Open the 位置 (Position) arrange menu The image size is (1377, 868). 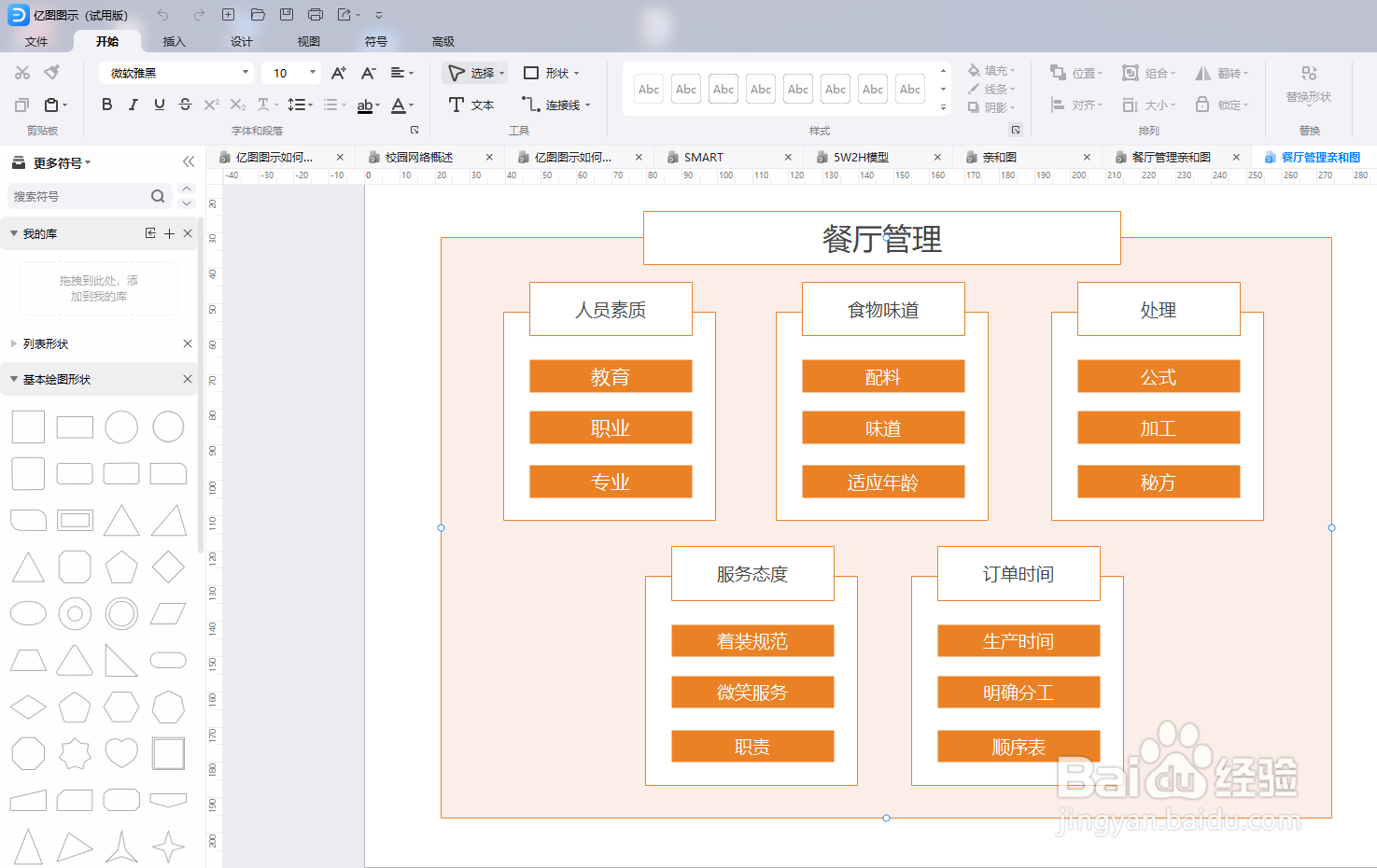[1076, 73]
